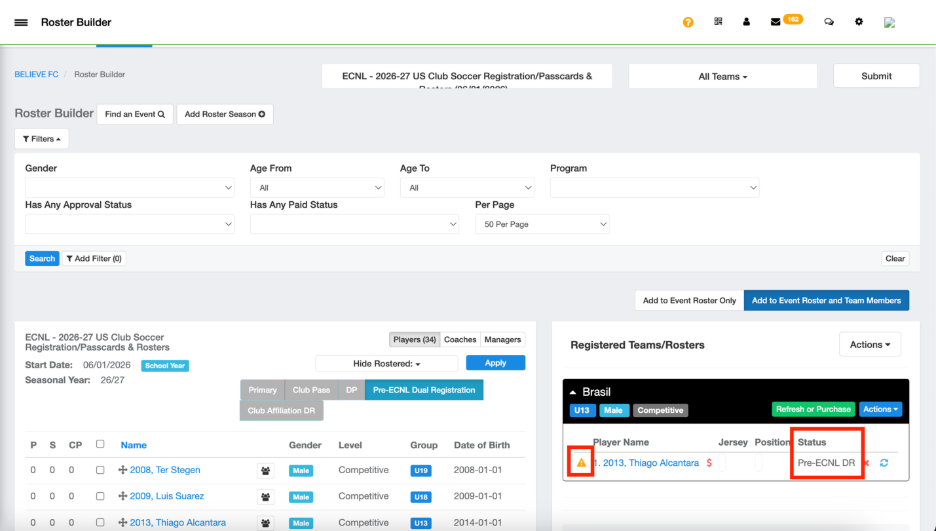The height and width of the screenshot is (531, 936).
Task: Open the BELIEVE FC breadcrumb link
Action: click(x=36, y=75)
